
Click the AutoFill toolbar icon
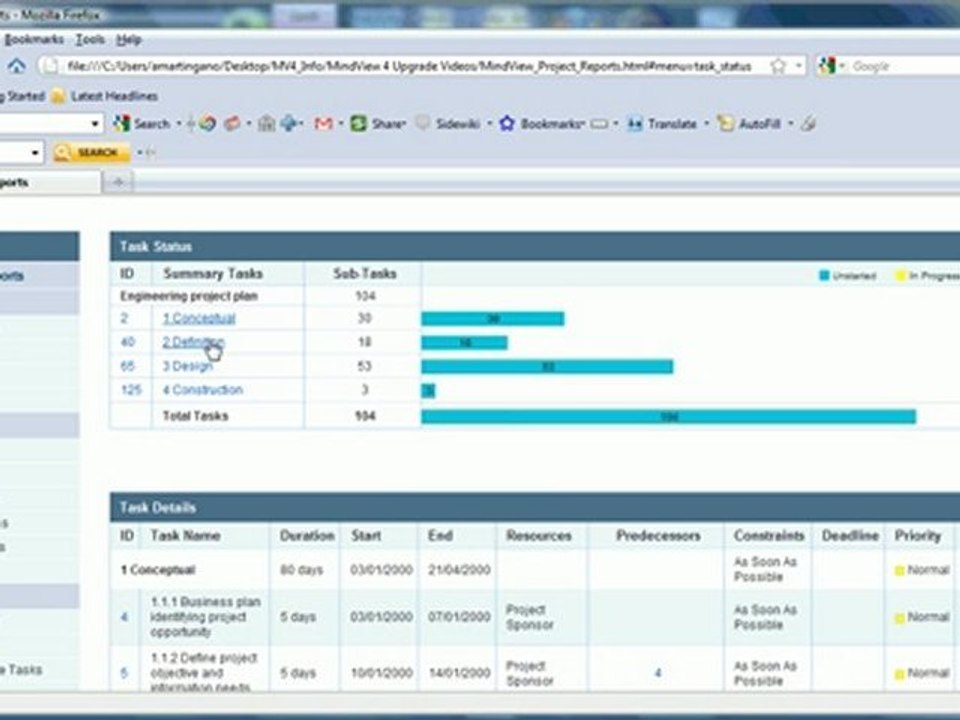(x=725, y=124)
